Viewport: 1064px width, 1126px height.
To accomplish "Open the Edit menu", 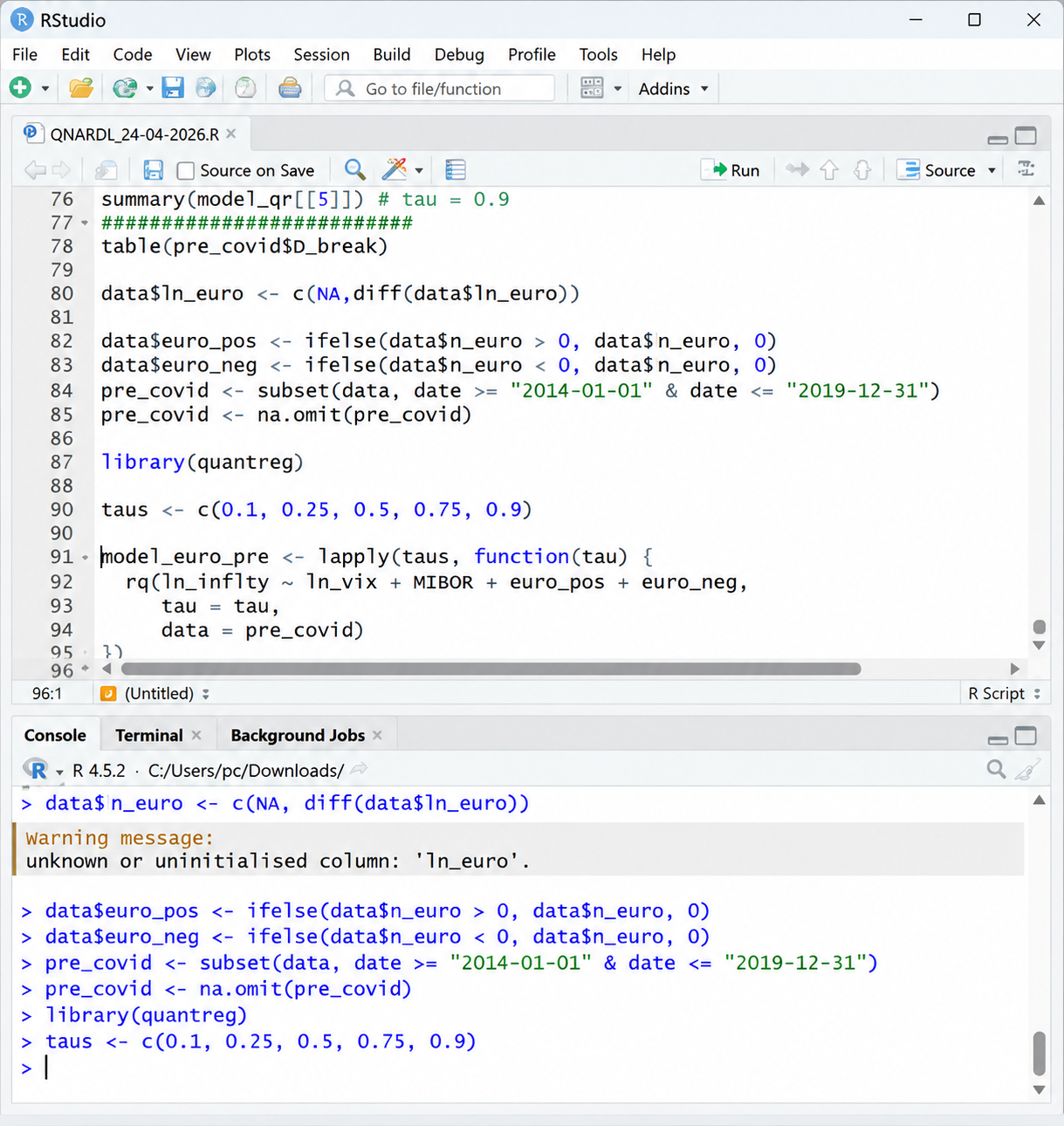I will tap(75, 54).
